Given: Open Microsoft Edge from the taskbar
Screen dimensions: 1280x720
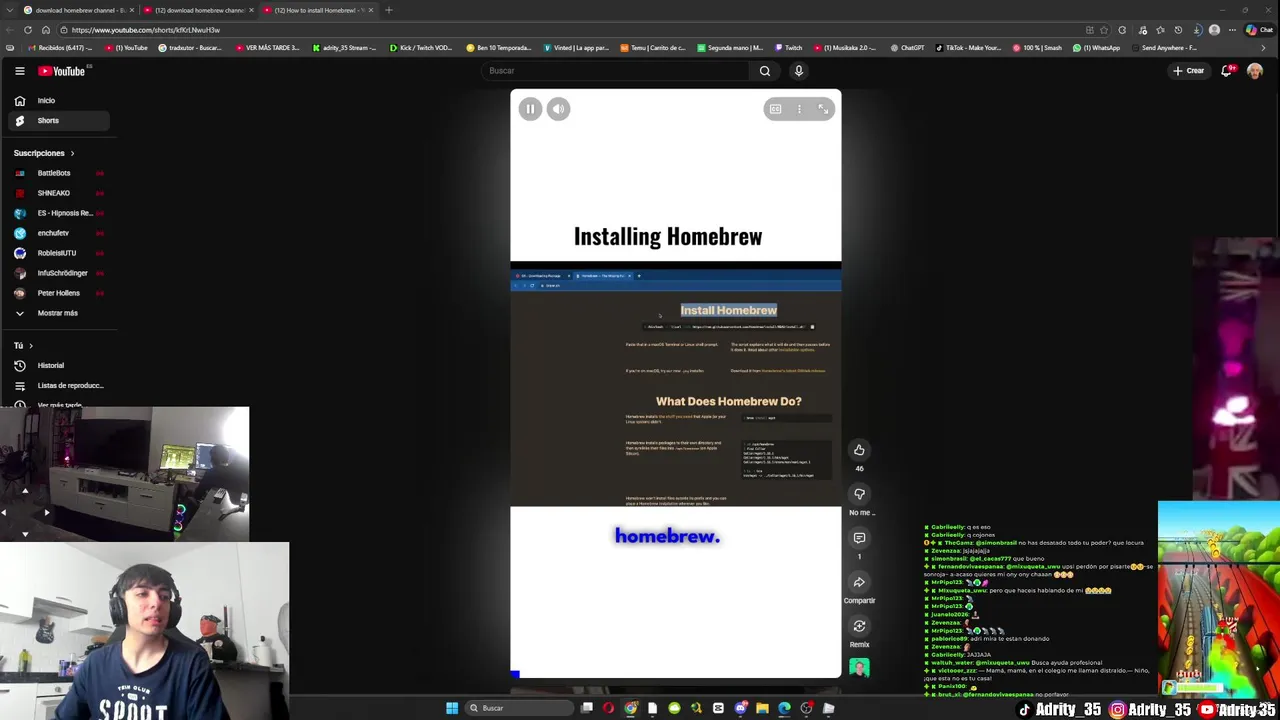Looking at the screenshot, I should tap(784, 708).
